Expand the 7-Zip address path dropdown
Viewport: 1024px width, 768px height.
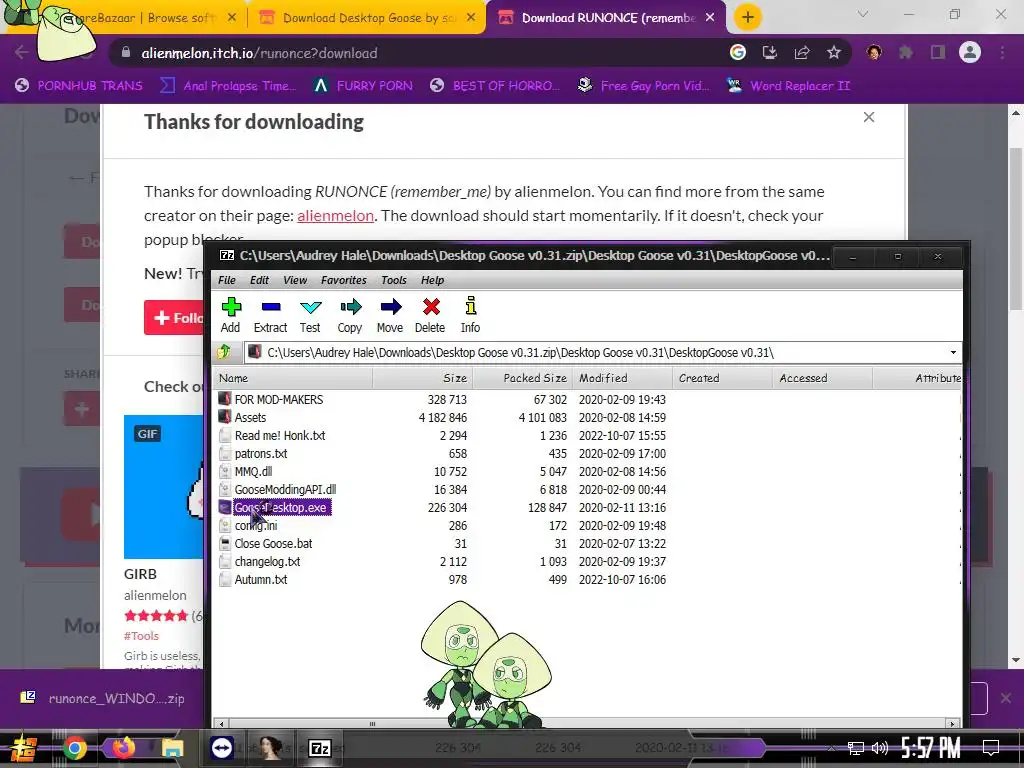click(x=953, y=353)
